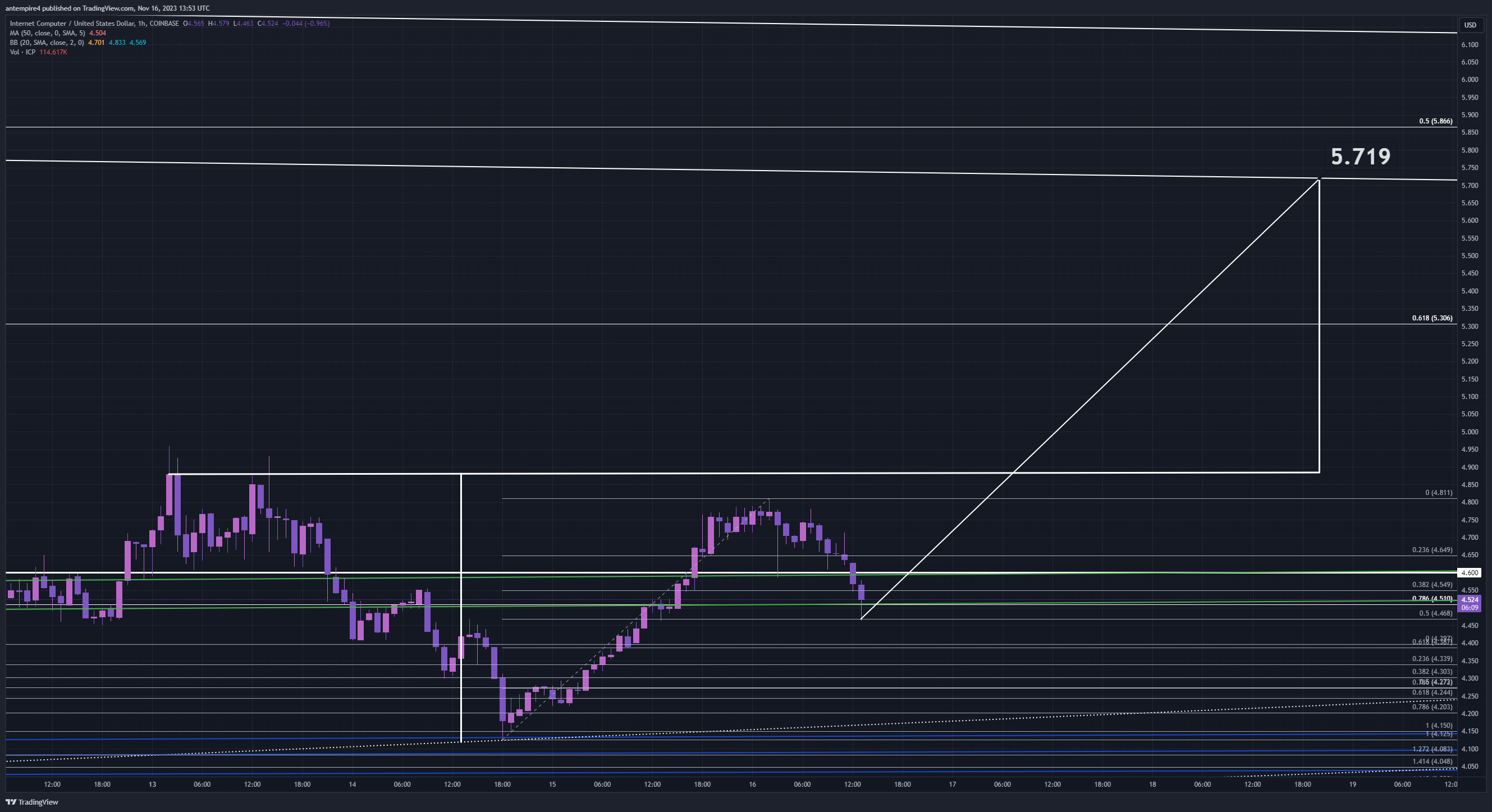The image size is (1492, 812).
Task: Select the BB (20, SMA, close, 2, 0) indicator legend
Action: [x=47, y=43]
